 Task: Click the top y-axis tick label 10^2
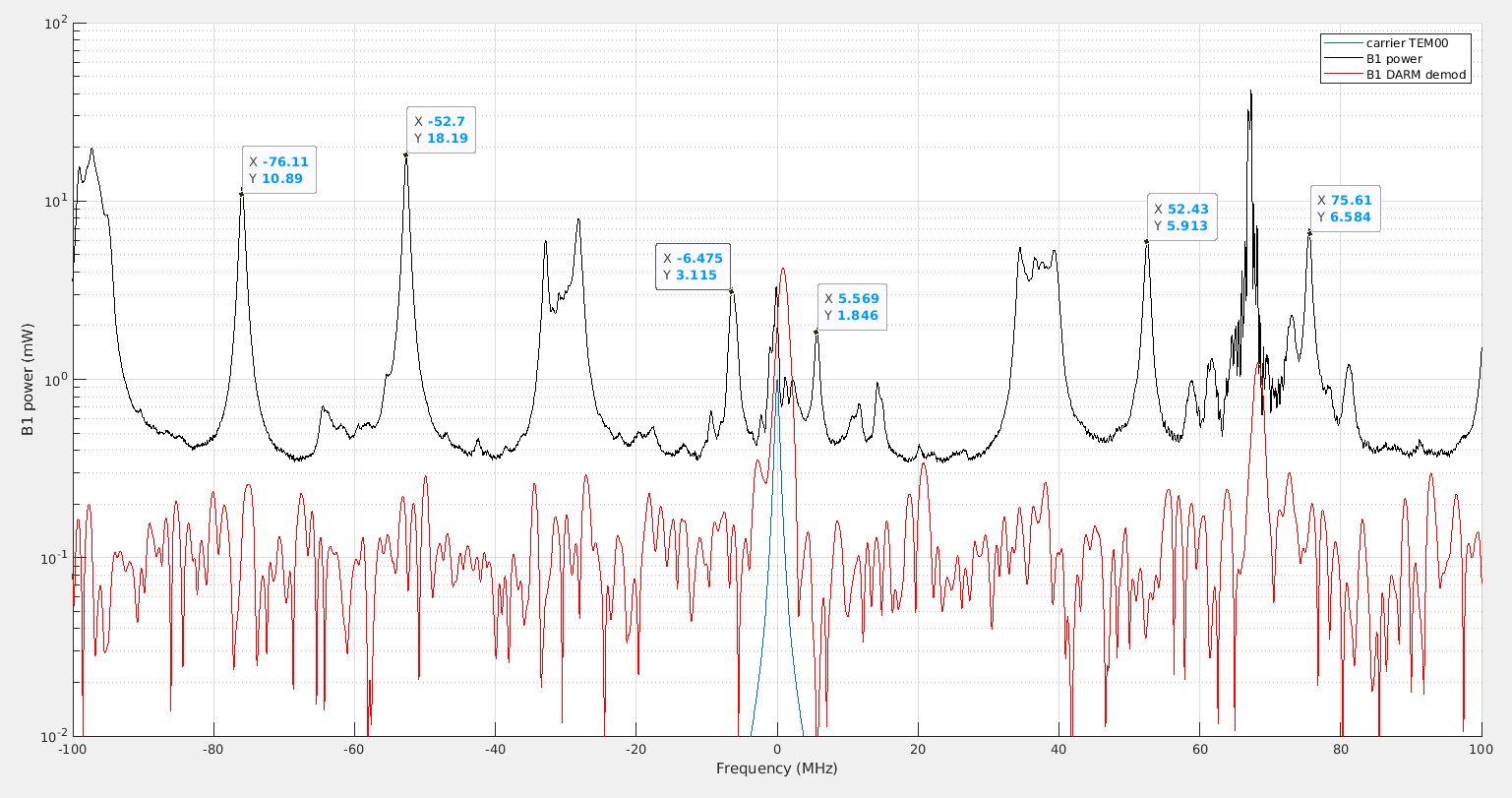(52, 22)
